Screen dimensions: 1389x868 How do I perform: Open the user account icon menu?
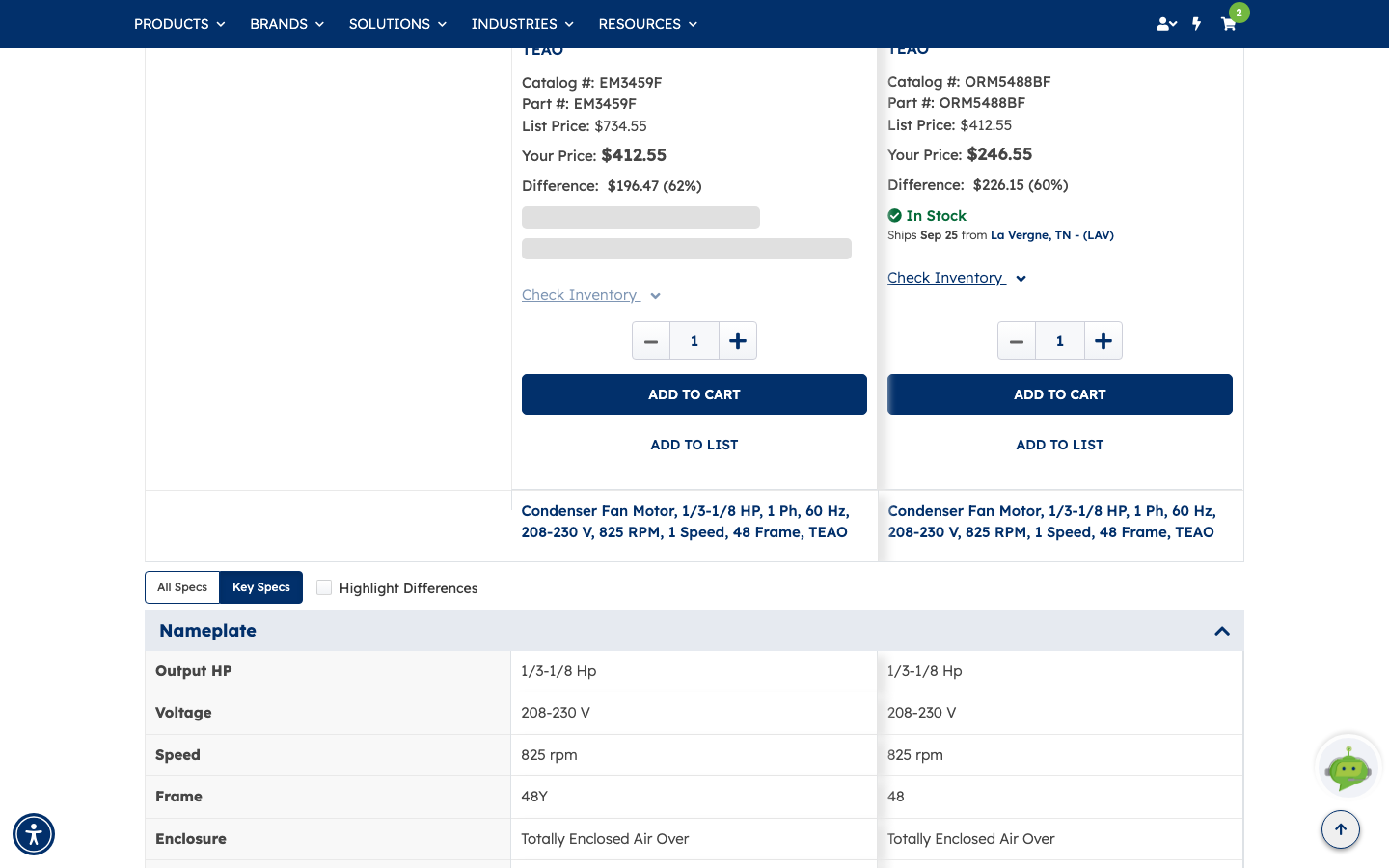pyautogui.click(x=1166, y=24)
